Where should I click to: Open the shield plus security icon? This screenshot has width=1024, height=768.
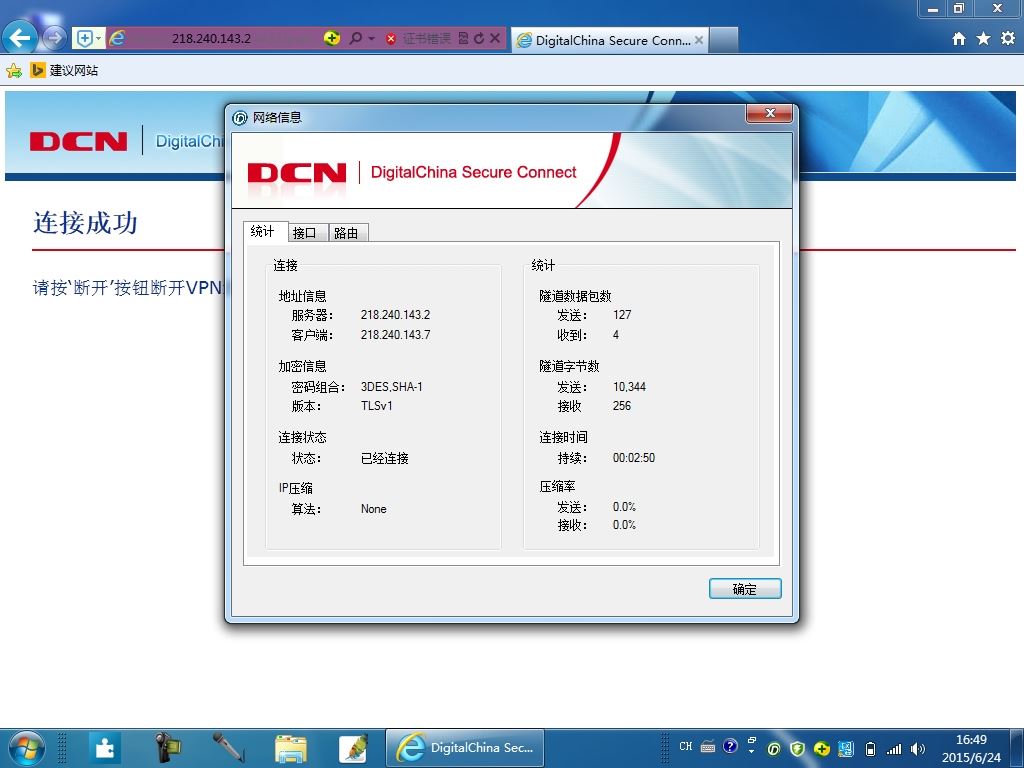pos(84,39)
